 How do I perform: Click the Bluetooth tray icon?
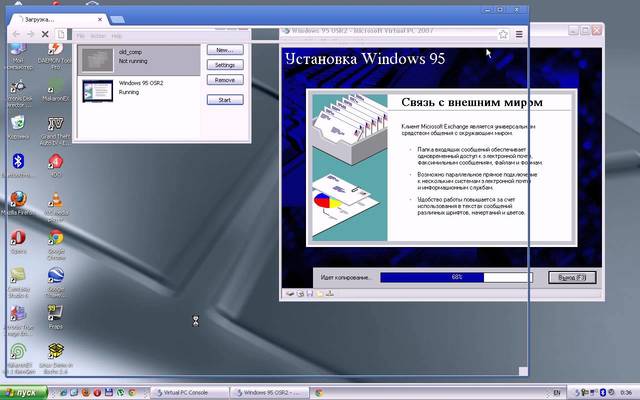pos(603,393)
